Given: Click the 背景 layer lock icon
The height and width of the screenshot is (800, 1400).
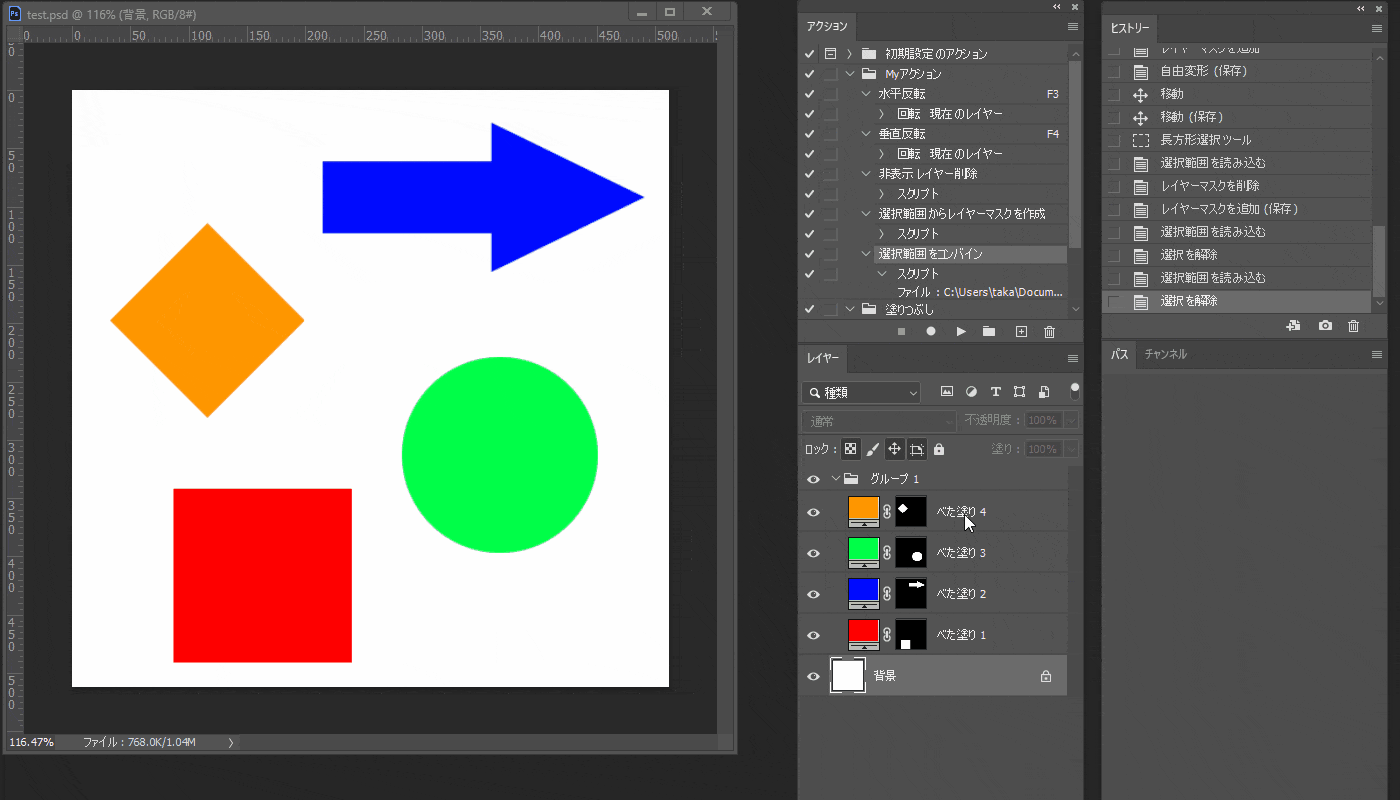Looking at the screenshot, I should 1046,676.
